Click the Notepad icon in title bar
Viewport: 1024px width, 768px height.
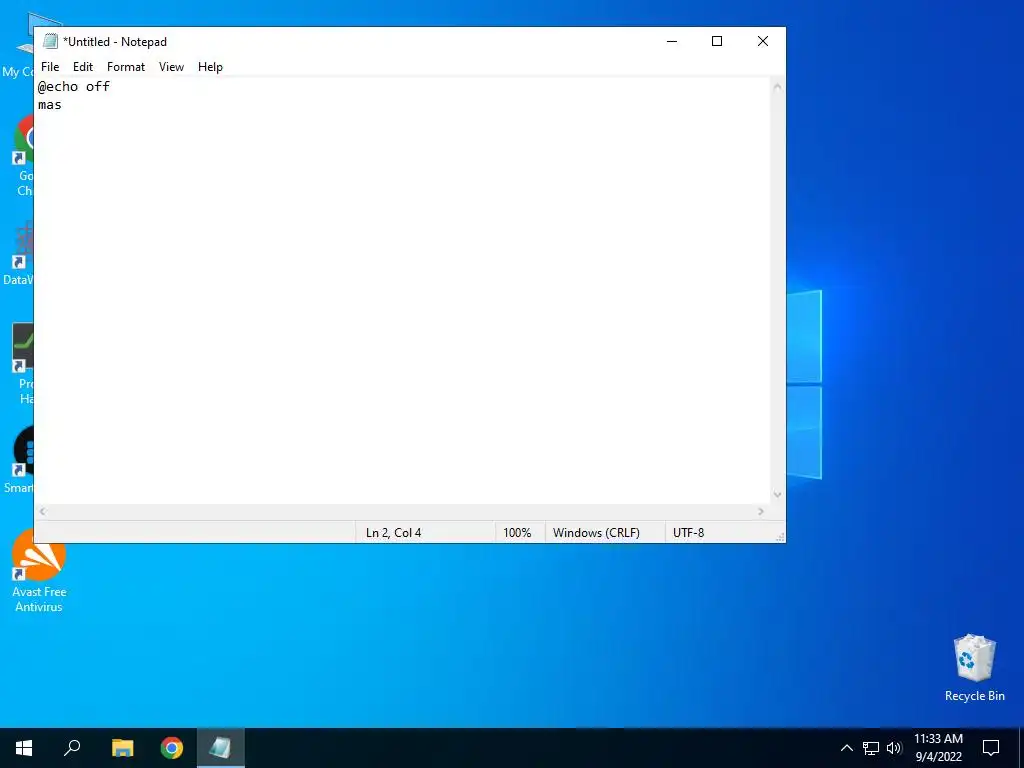50,41
